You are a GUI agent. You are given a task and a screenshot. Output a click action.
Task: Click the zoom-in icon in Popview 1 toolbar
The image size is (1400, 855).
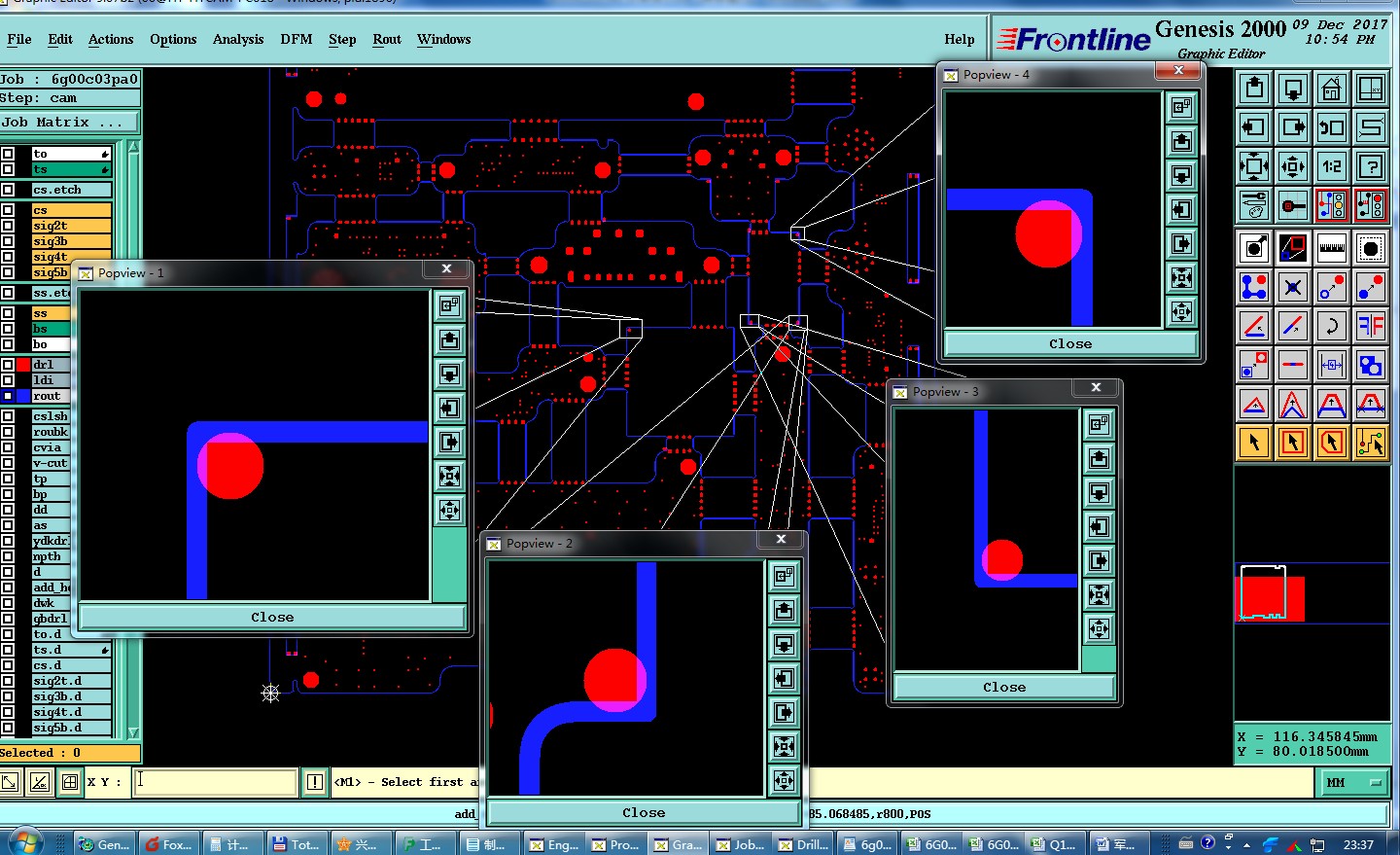449,476
